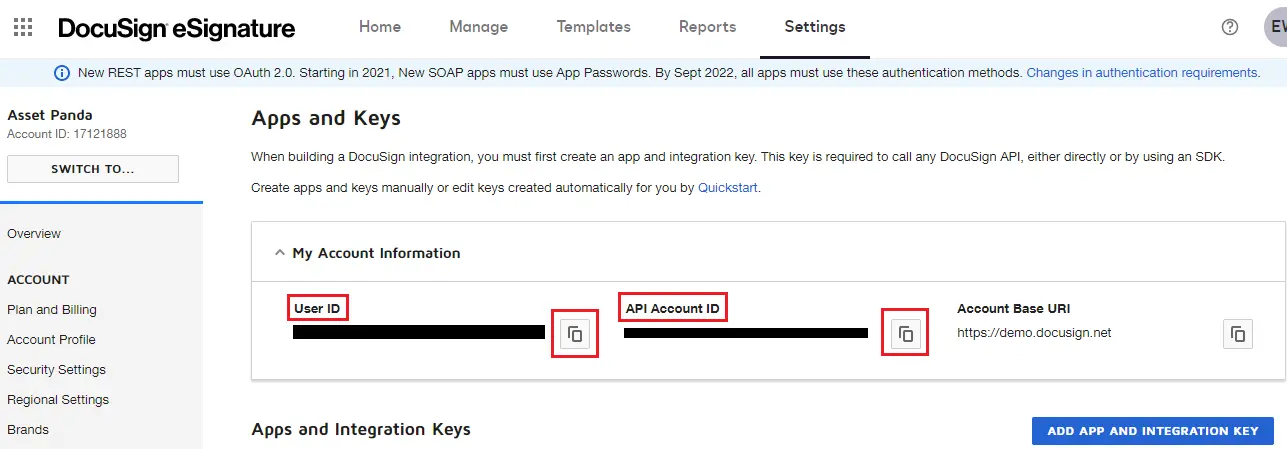Screen dimensions: 1287x449
Task: Collapse the My Account Information section
Action: click(x=280, y=253)
